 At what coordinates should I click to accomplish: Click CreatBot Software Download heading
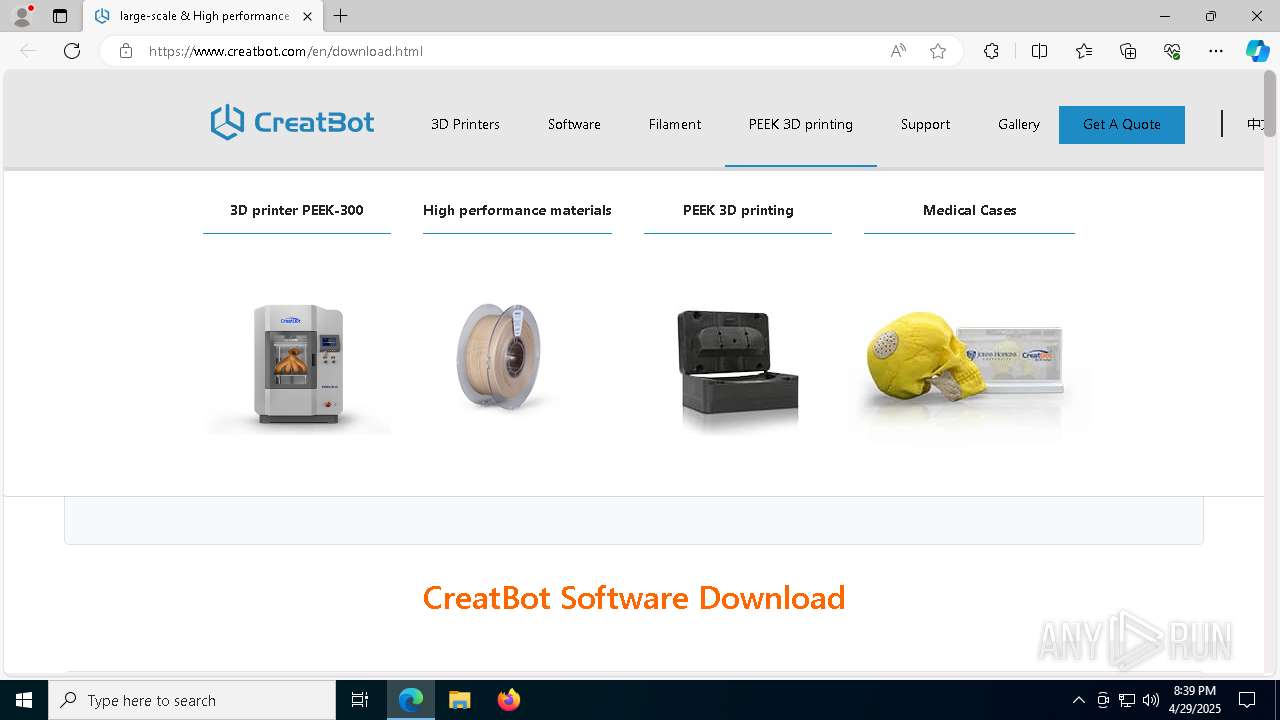tap(634, 598)
